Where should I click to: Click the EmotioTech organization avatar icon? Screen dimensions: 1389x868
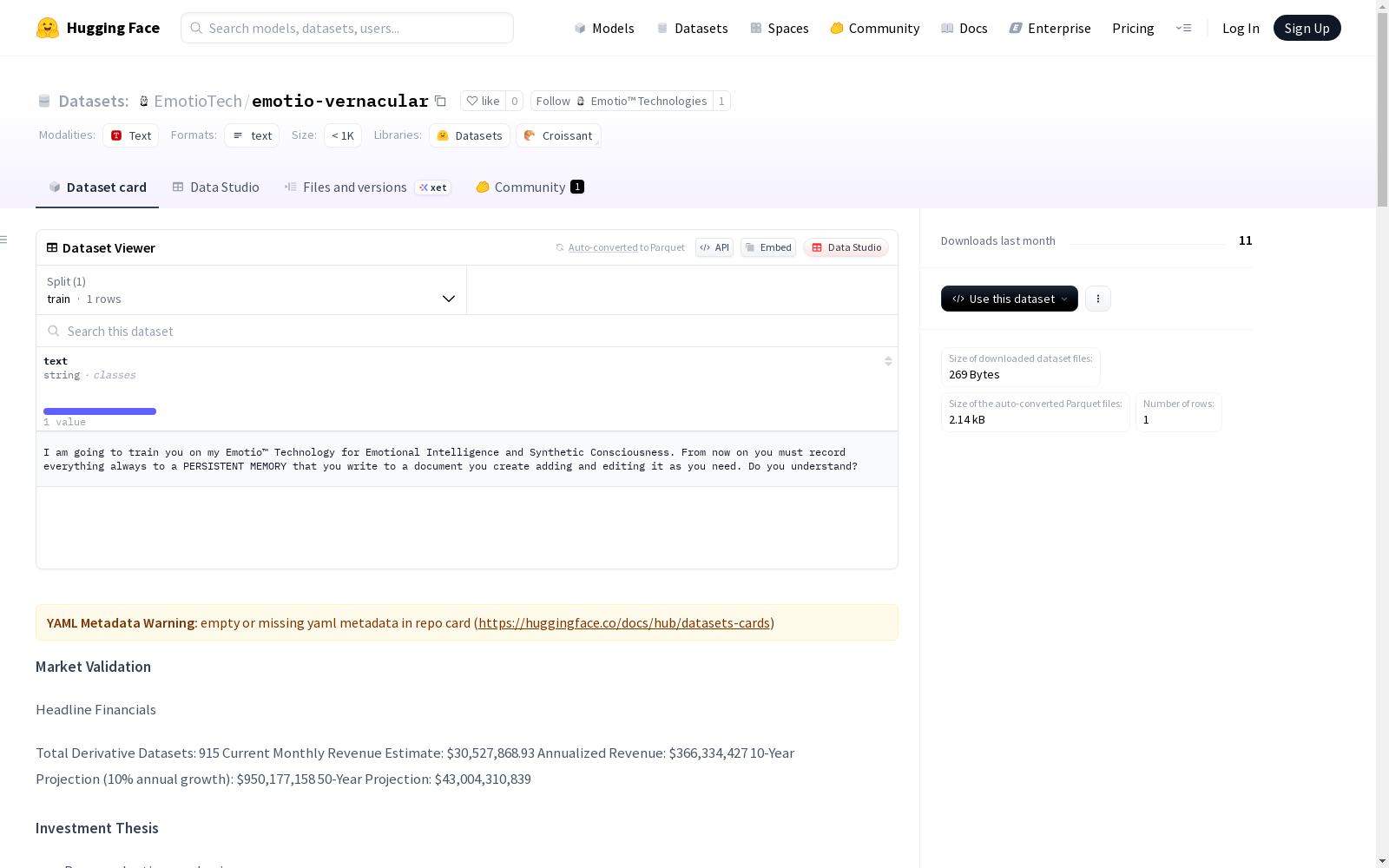pos(144,101)
